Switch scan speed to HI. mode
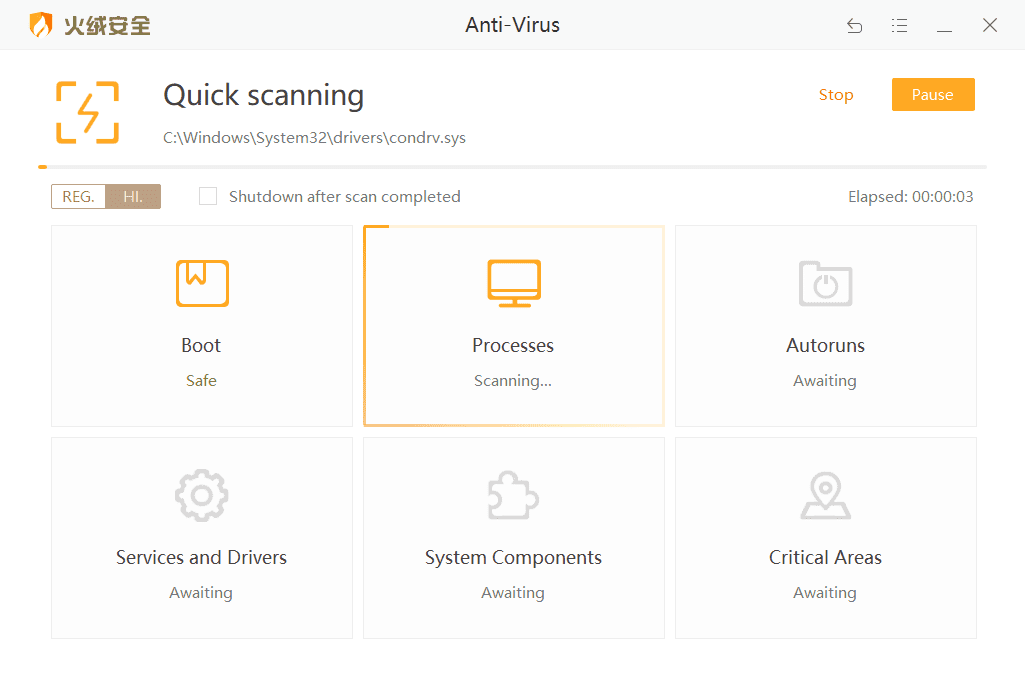The height and width of the screenshot is (675, 1025). (133, 197)
